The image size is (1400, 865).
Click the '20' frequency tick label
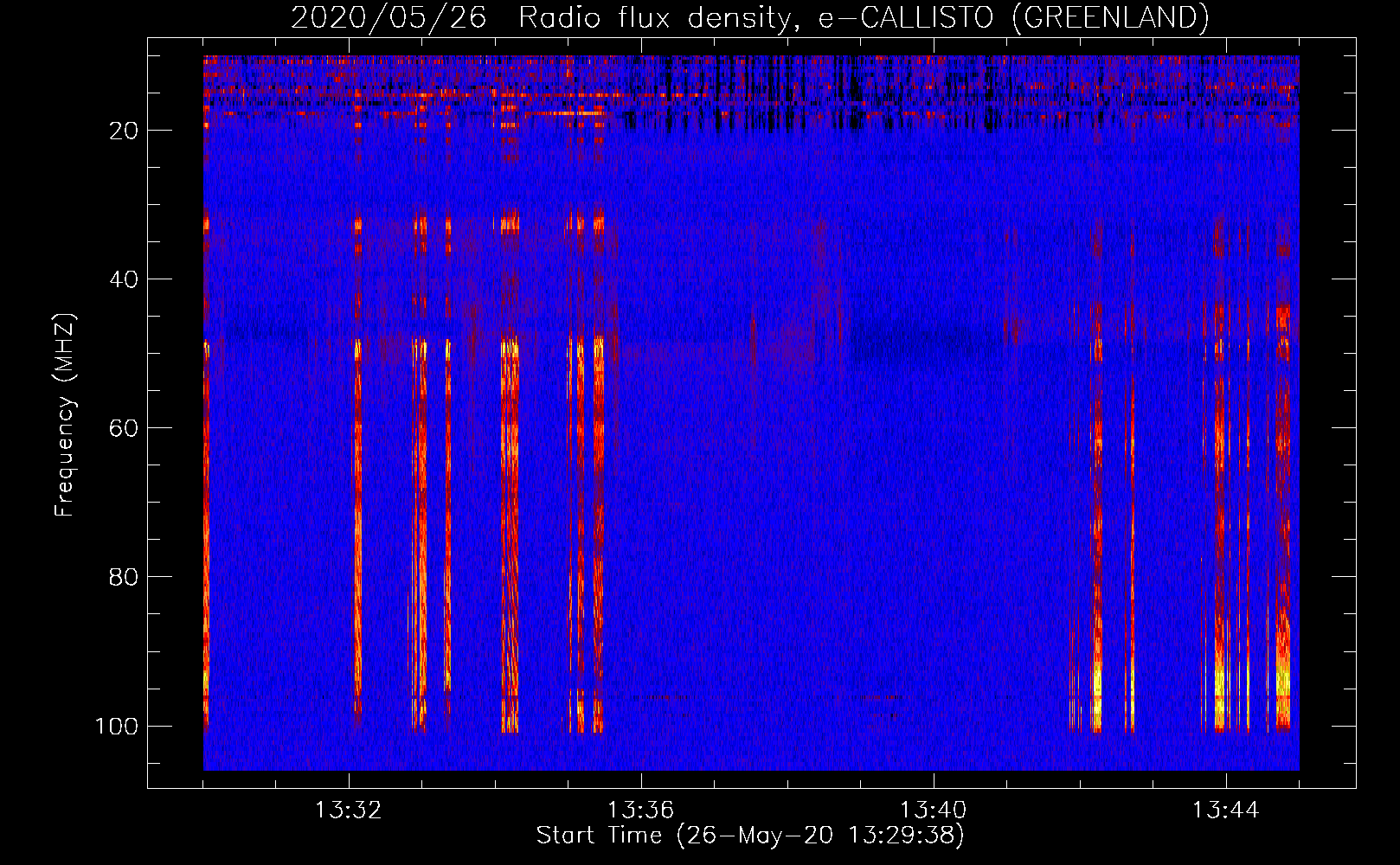[x=124, y=131]
